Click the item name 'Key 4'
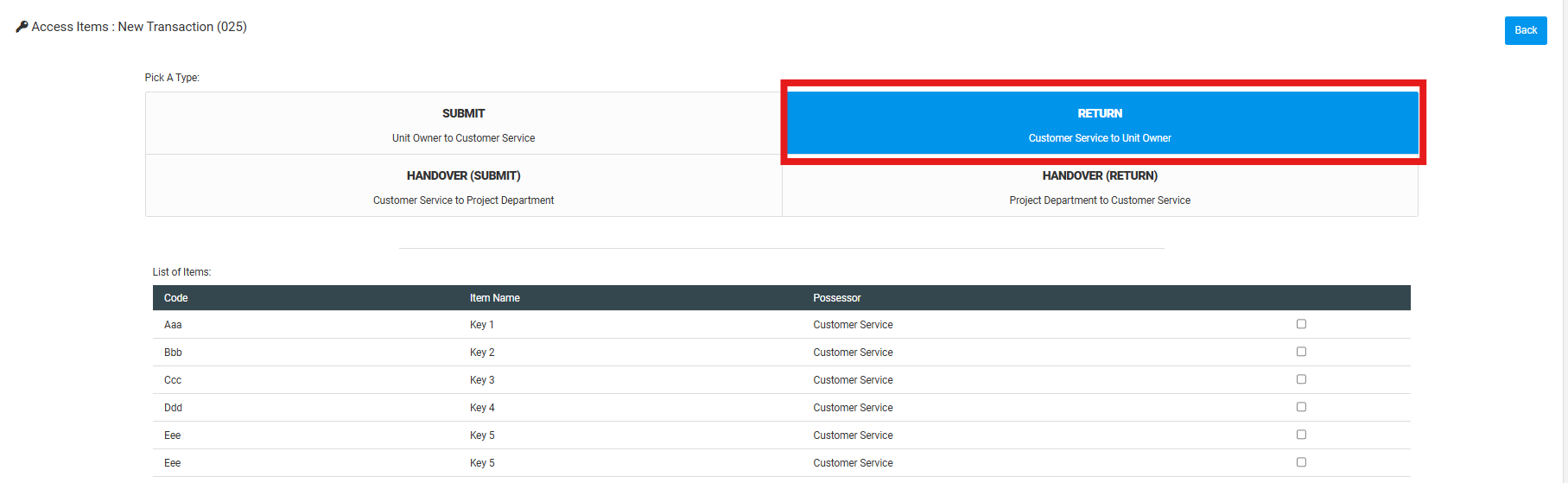The height and width of the screenshot is (483, 1568). [482, 408]
